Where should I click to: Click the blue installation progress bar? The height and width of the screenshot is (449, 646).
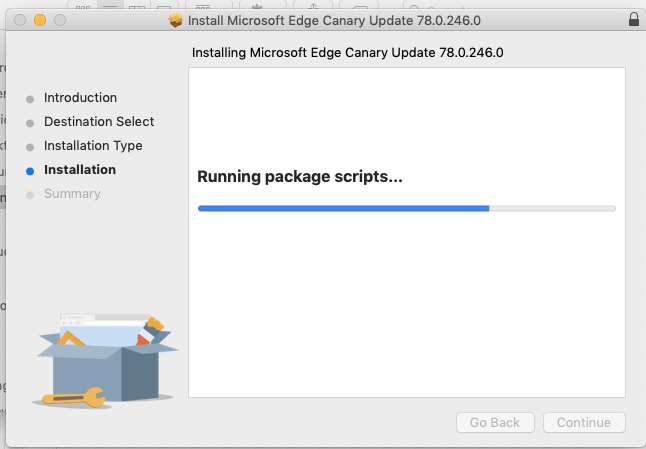pyautogui.click(x=407, y=208)
